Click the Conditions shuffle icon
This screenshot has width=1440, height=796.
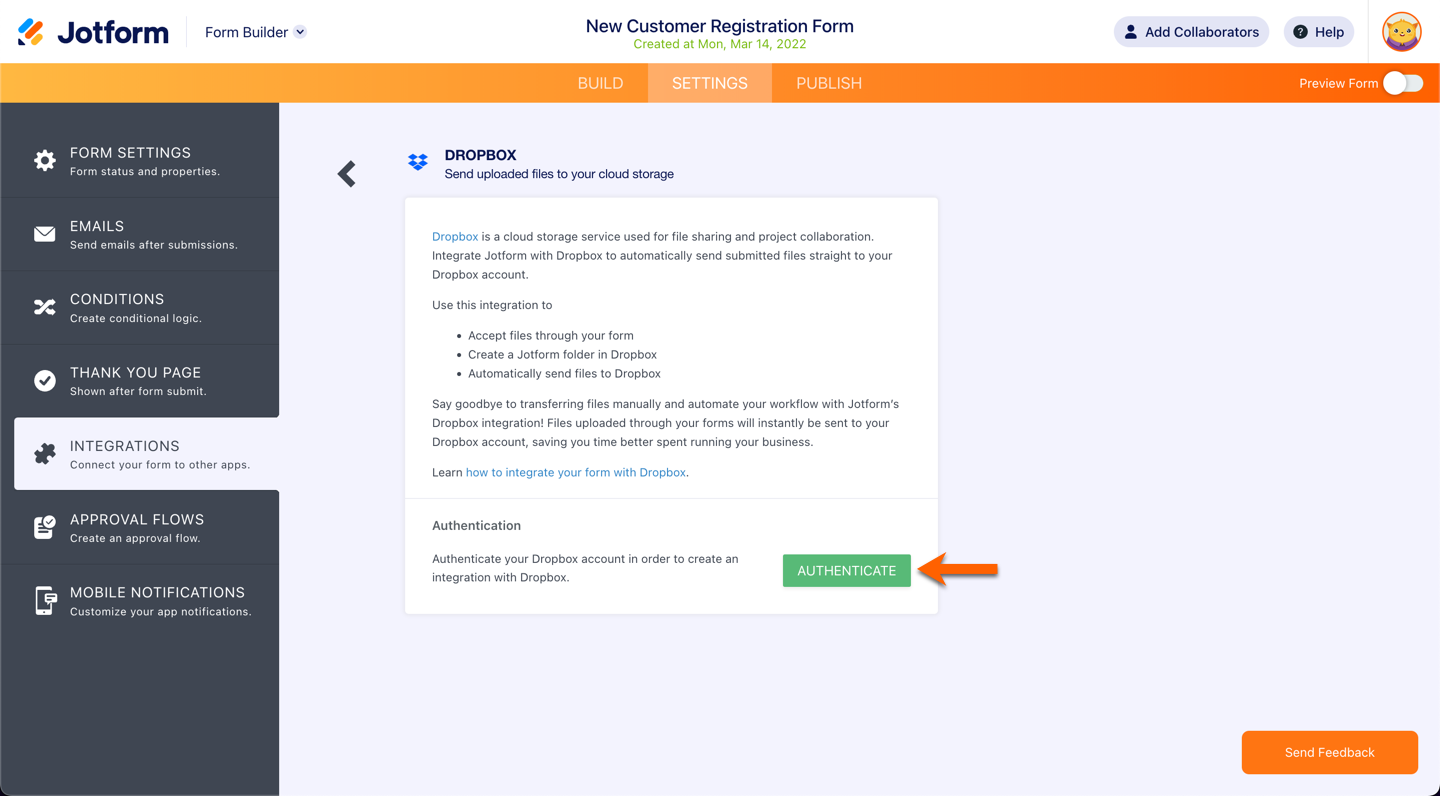coord(45,307)
